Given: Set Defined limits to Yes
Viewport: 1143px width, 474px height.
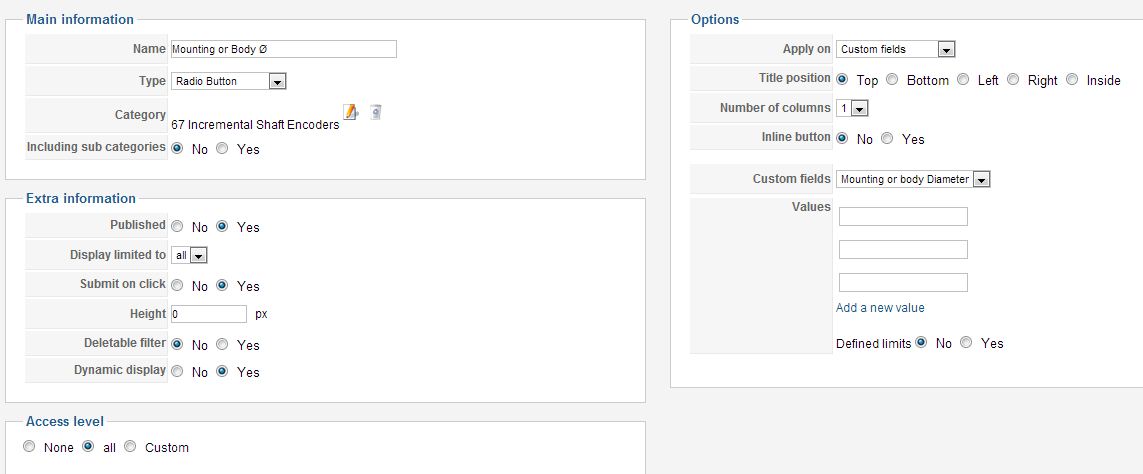Looking at the screenshot, I should pos(966,342).
